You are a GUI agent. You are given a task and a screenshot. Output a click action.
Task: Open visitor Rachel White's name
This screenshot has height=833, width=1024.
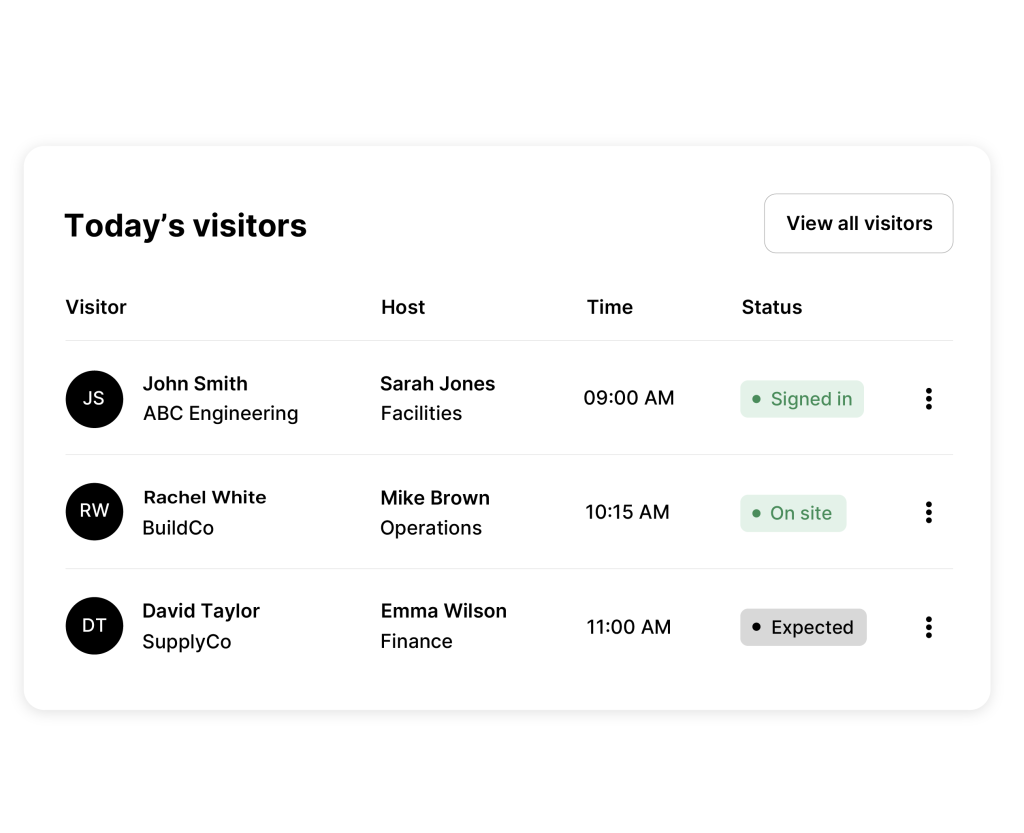point(204,497)
